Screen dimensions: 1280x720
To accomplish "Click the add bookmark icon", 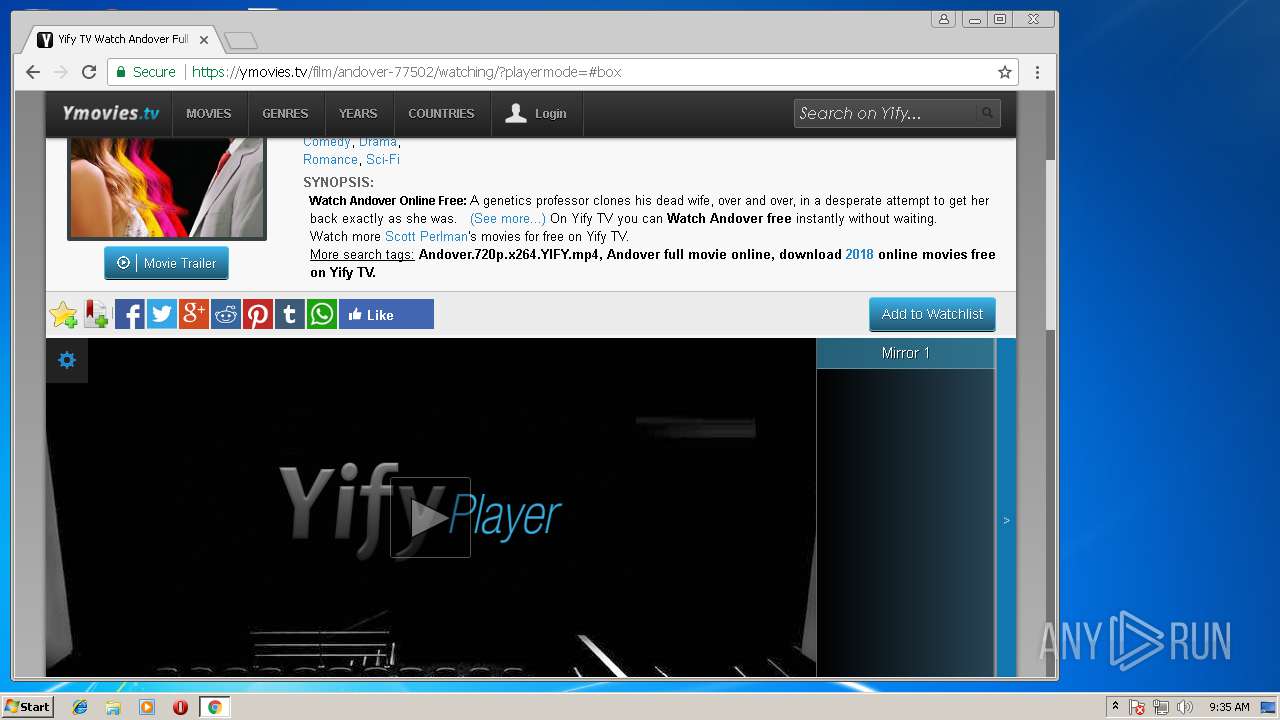I will [x=96, y=314].
